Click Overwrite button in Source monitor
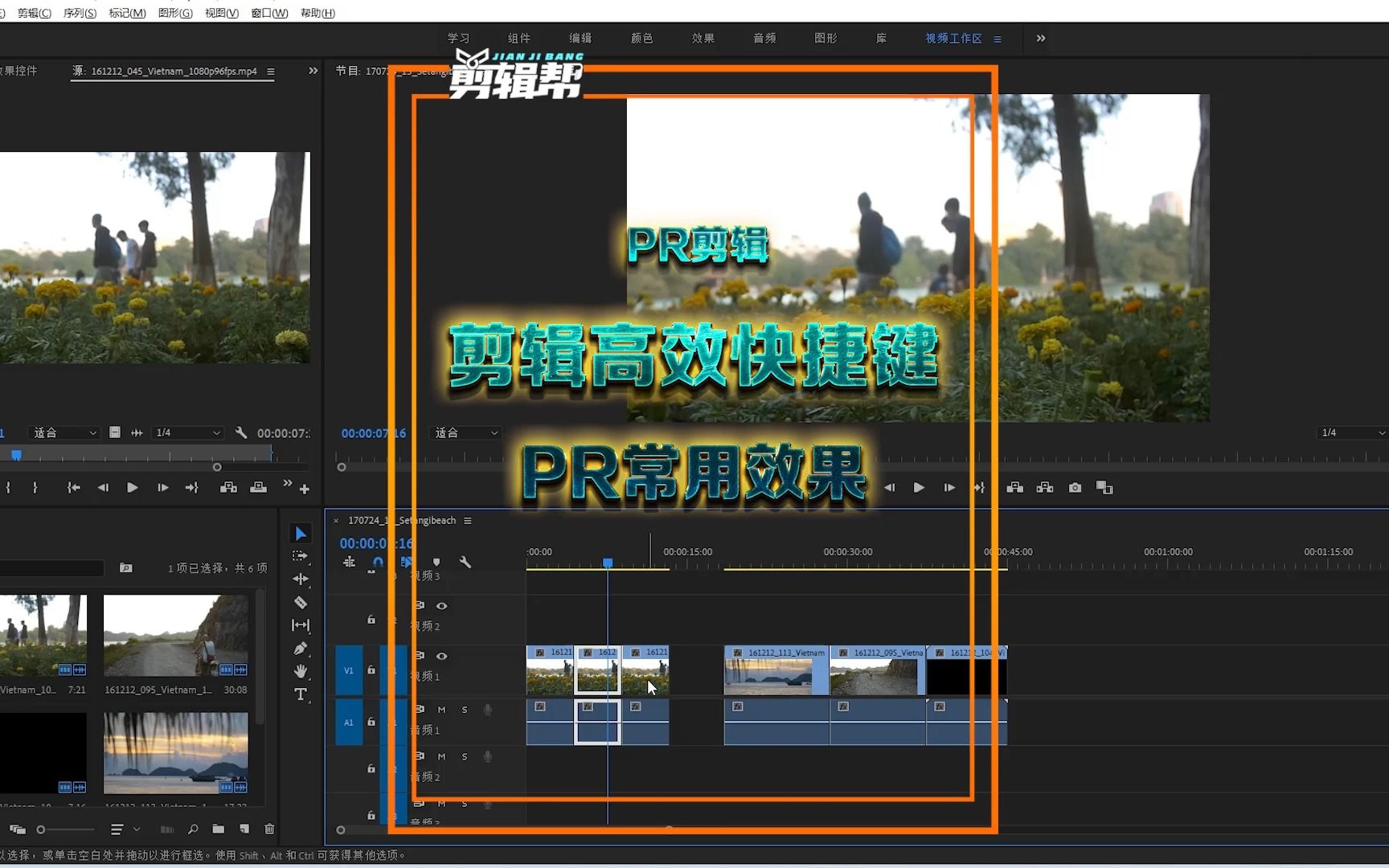 click(258, 488)
